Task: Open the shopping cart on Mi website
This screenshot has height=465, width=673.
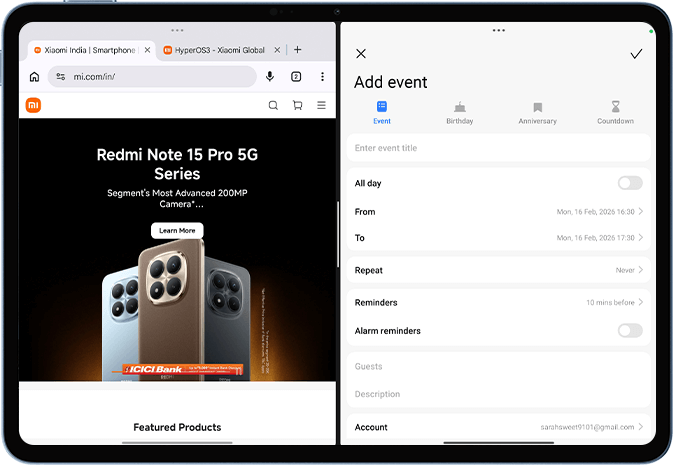Action: pos(297,106)
